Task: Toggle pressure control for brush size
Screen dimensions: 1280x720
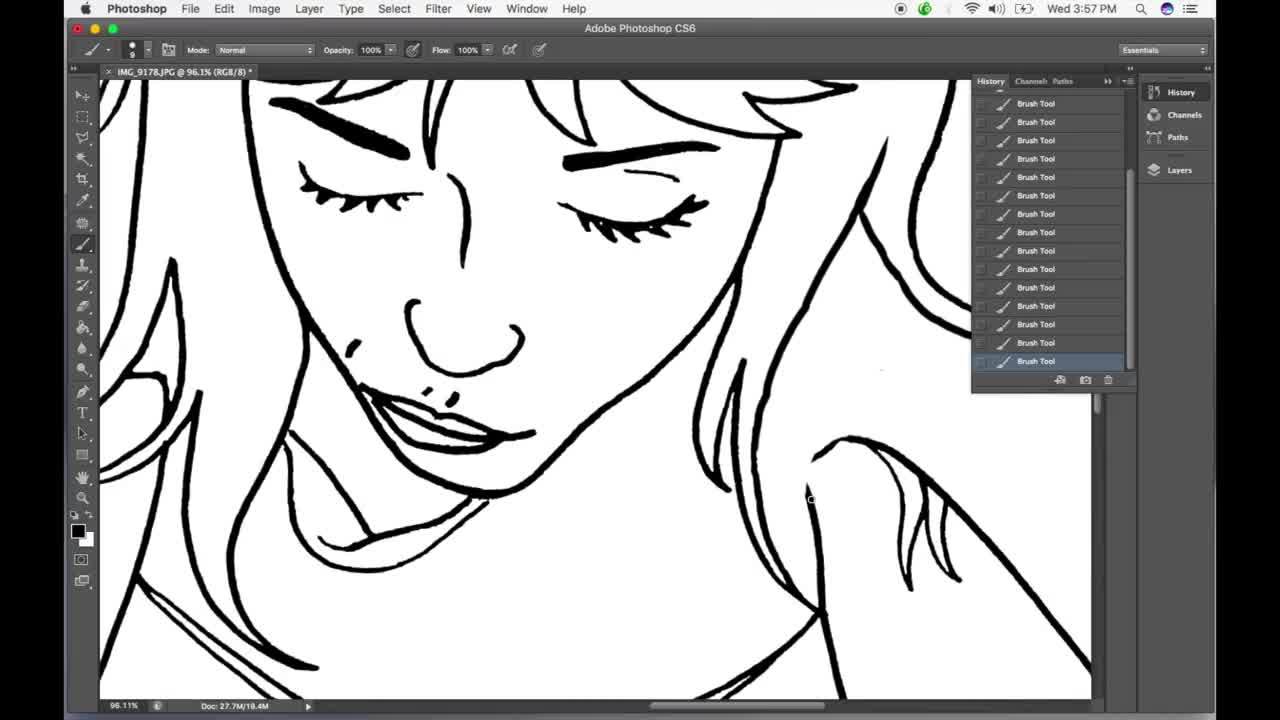Action: [x=539, y=50]
